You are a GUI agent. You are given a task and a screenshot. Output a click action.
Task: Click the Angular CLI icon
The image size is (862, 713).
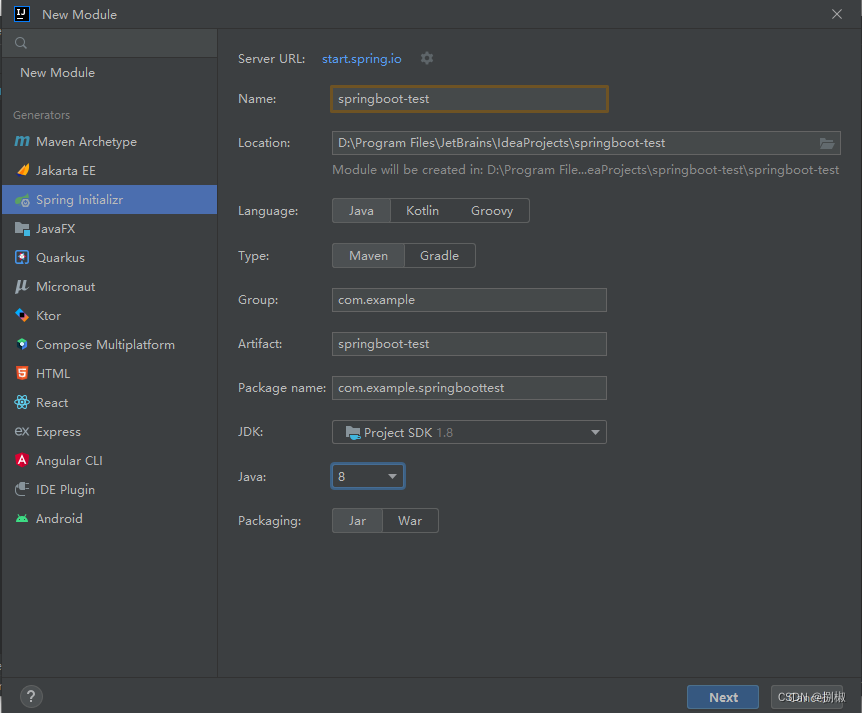(x=22, y=460)
